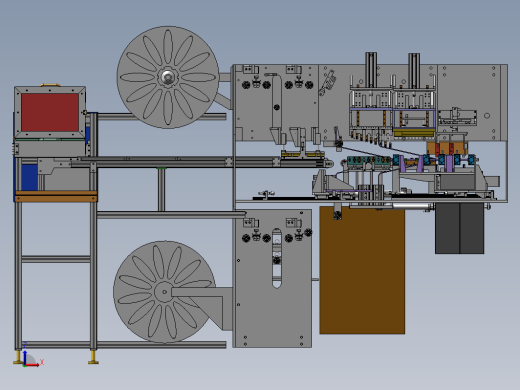520x390 pixels.
Task: Select the red screen panel on the control box
Action: coord(50,113)
